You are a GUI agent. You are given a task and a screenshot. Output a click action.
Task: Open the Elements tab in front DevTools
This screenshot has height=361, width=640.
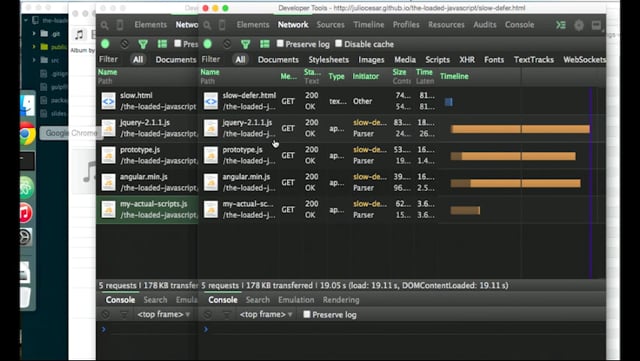253,25
